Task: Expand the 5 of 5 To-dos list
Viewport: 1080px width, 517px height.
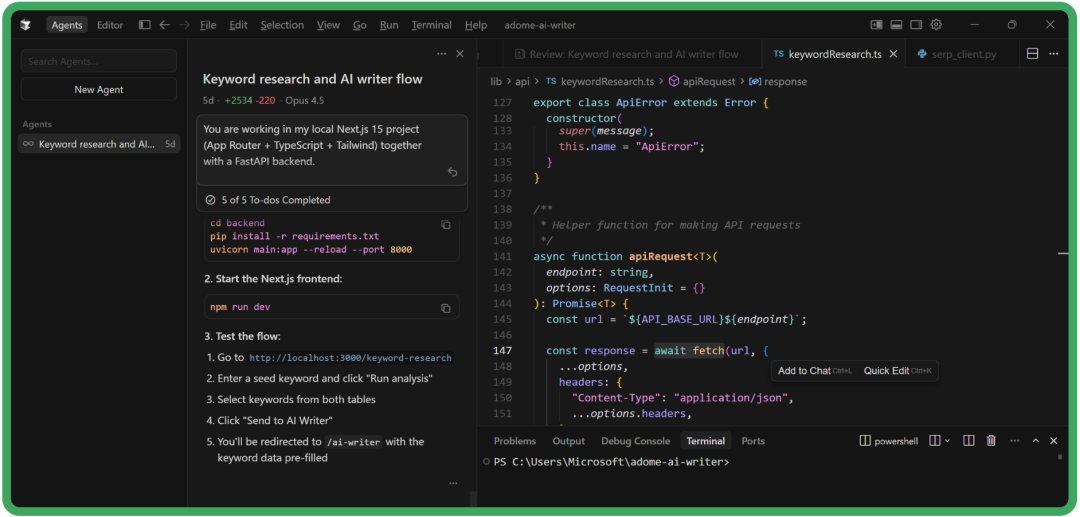Action: 267,200
